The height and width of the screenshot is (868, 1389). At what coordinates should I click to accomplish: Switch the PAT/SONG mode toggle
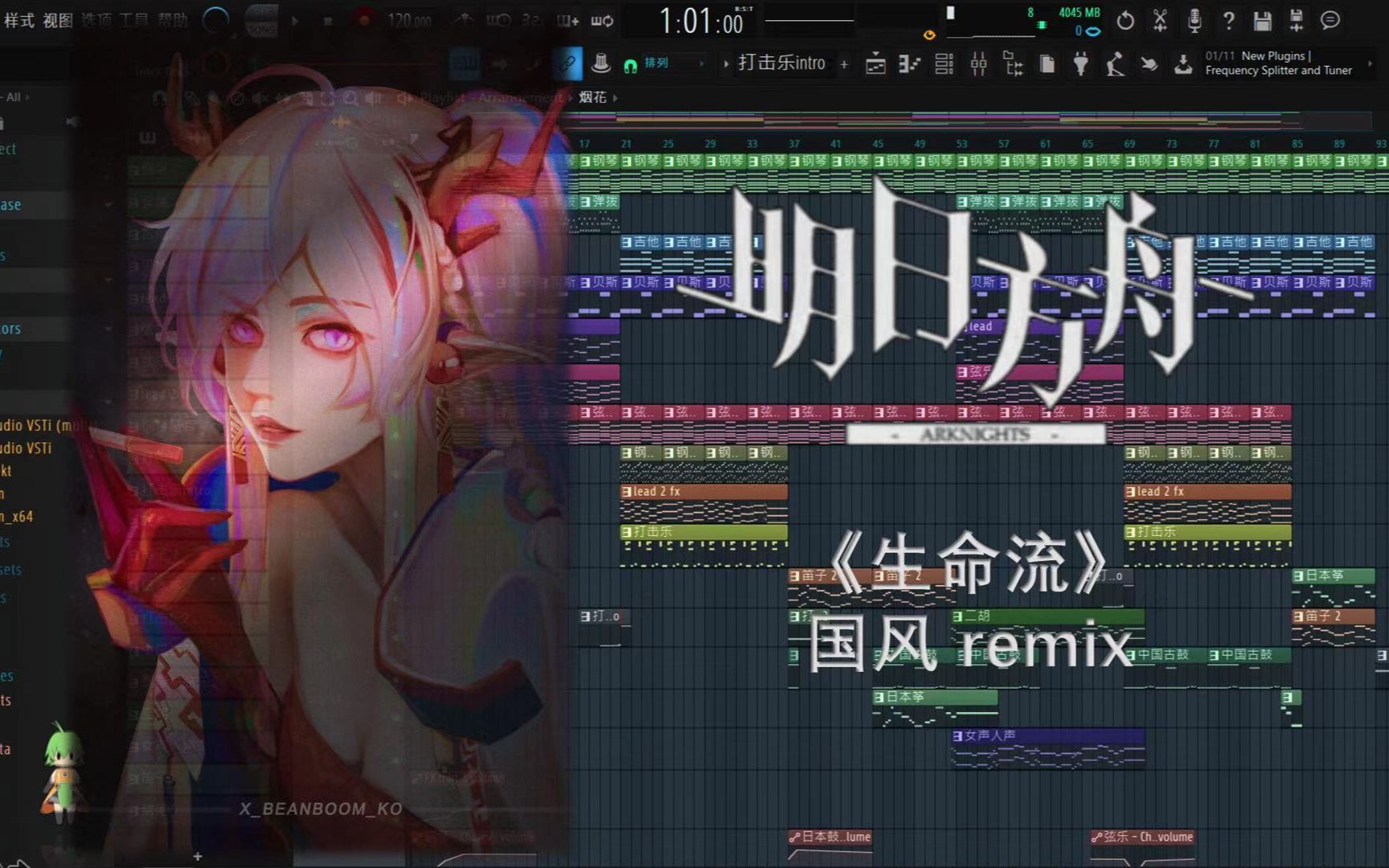pos(261,22)
